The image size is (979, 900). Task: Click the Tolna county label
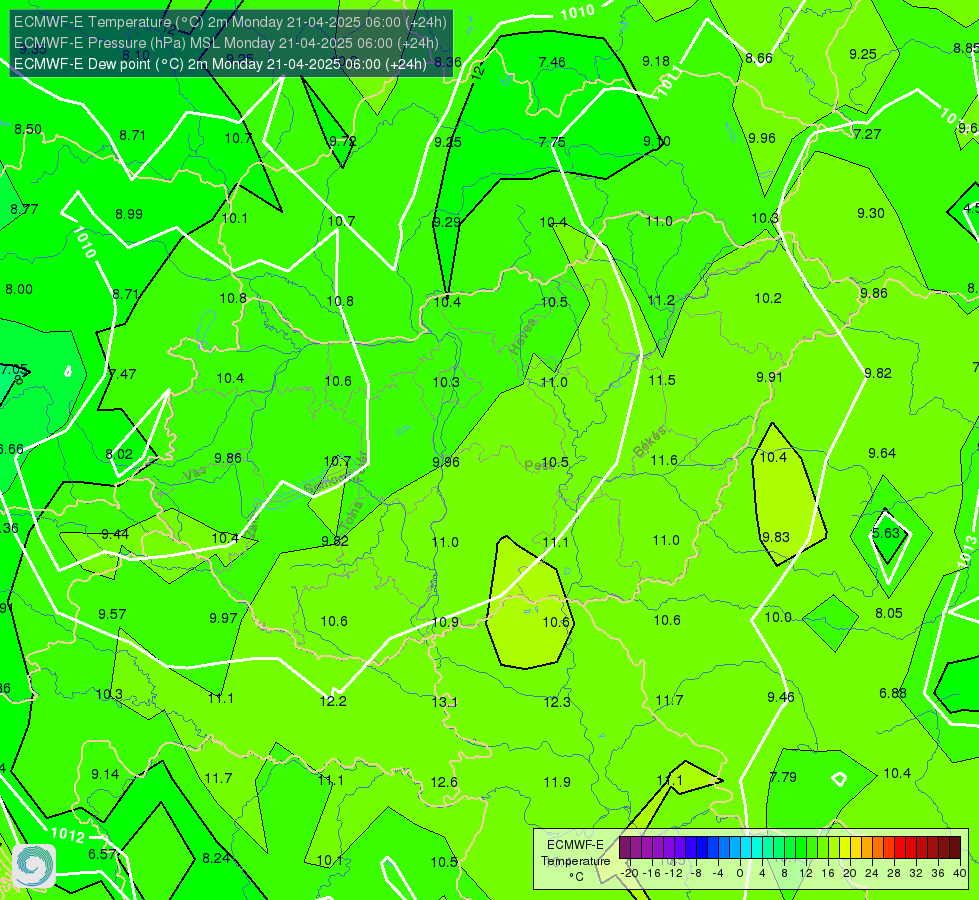pos(350,515)
